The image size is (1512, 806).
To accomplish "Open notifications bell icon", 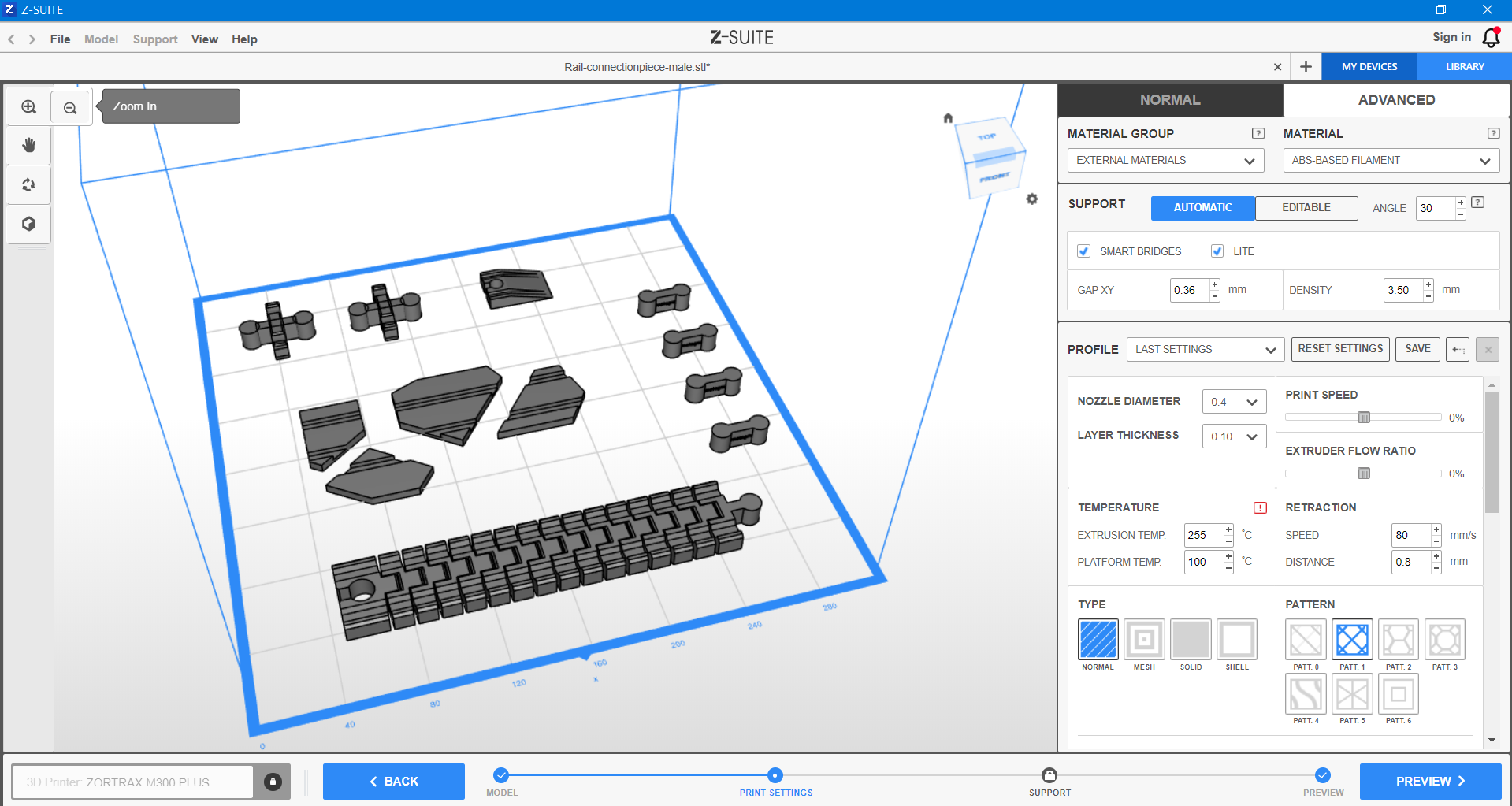I will point(1491,38).
